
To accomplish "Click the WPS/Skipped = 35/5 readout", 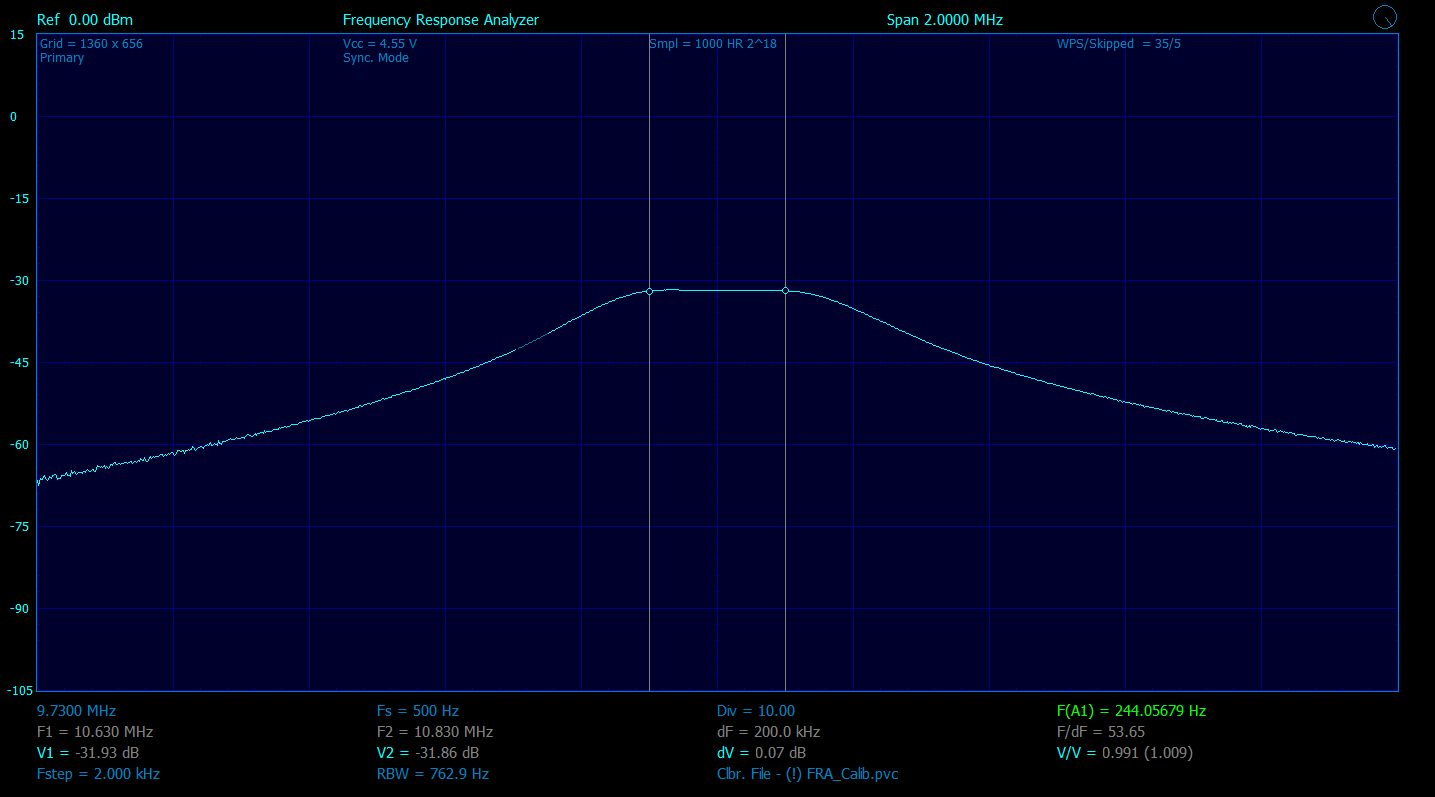I will pos(1119,44).
